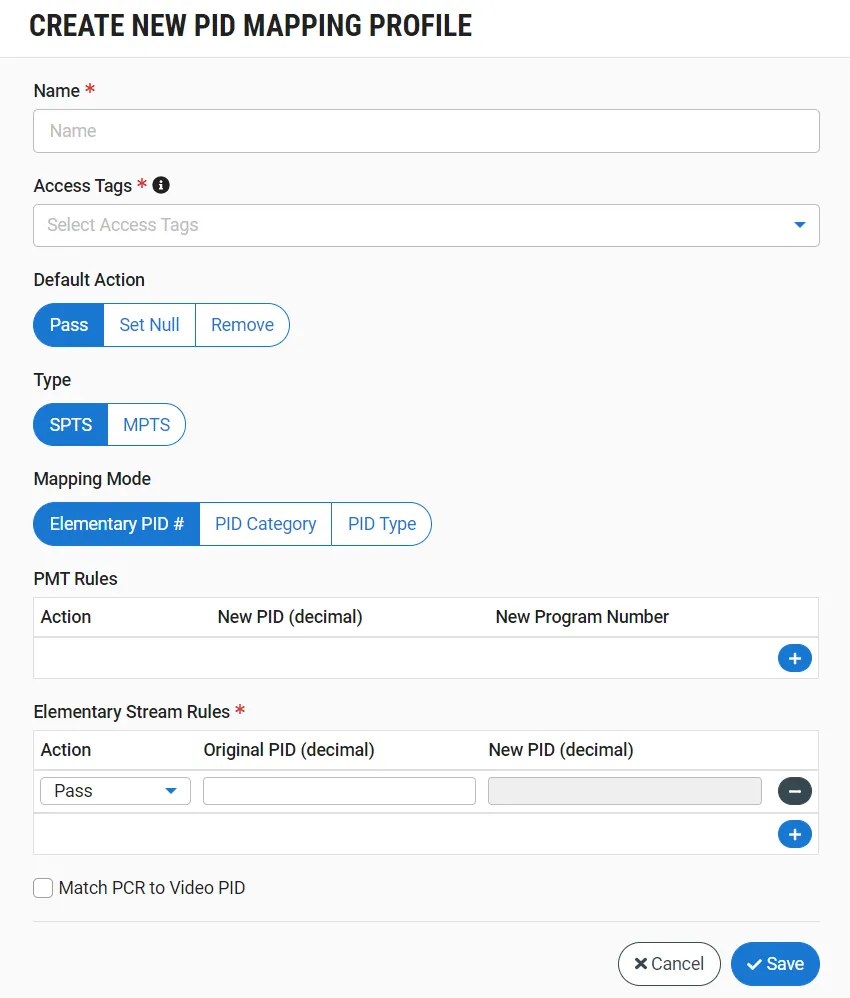
Task: Choose SPTS type
Action: tap(71, 425)
